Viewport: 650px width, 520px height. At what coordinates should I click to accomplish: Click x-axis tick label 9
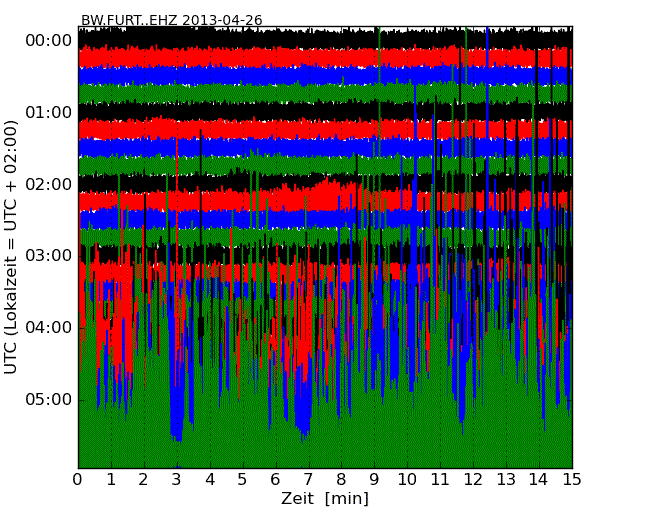pos(374,480)
